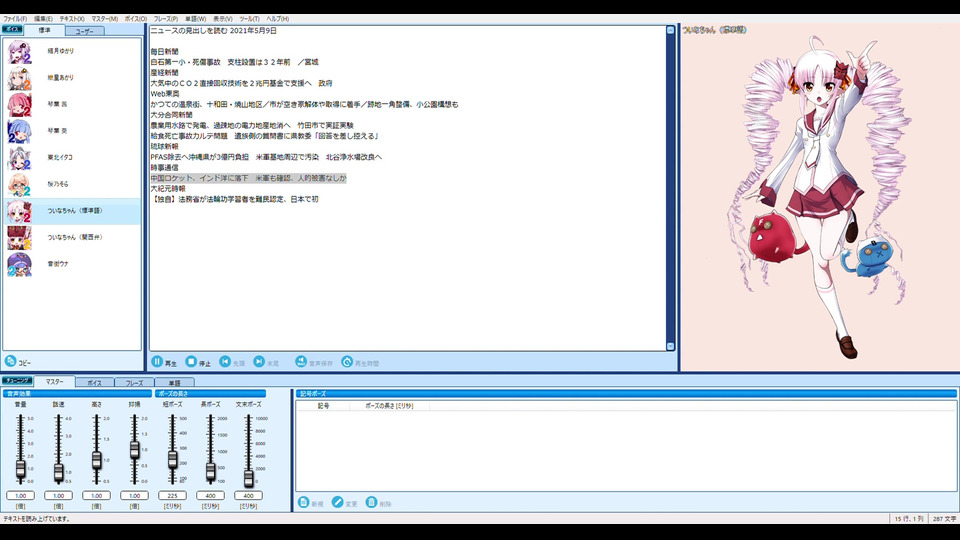
Task: Switch to the ユーザー voice tab
Action: tap(84, 31)
